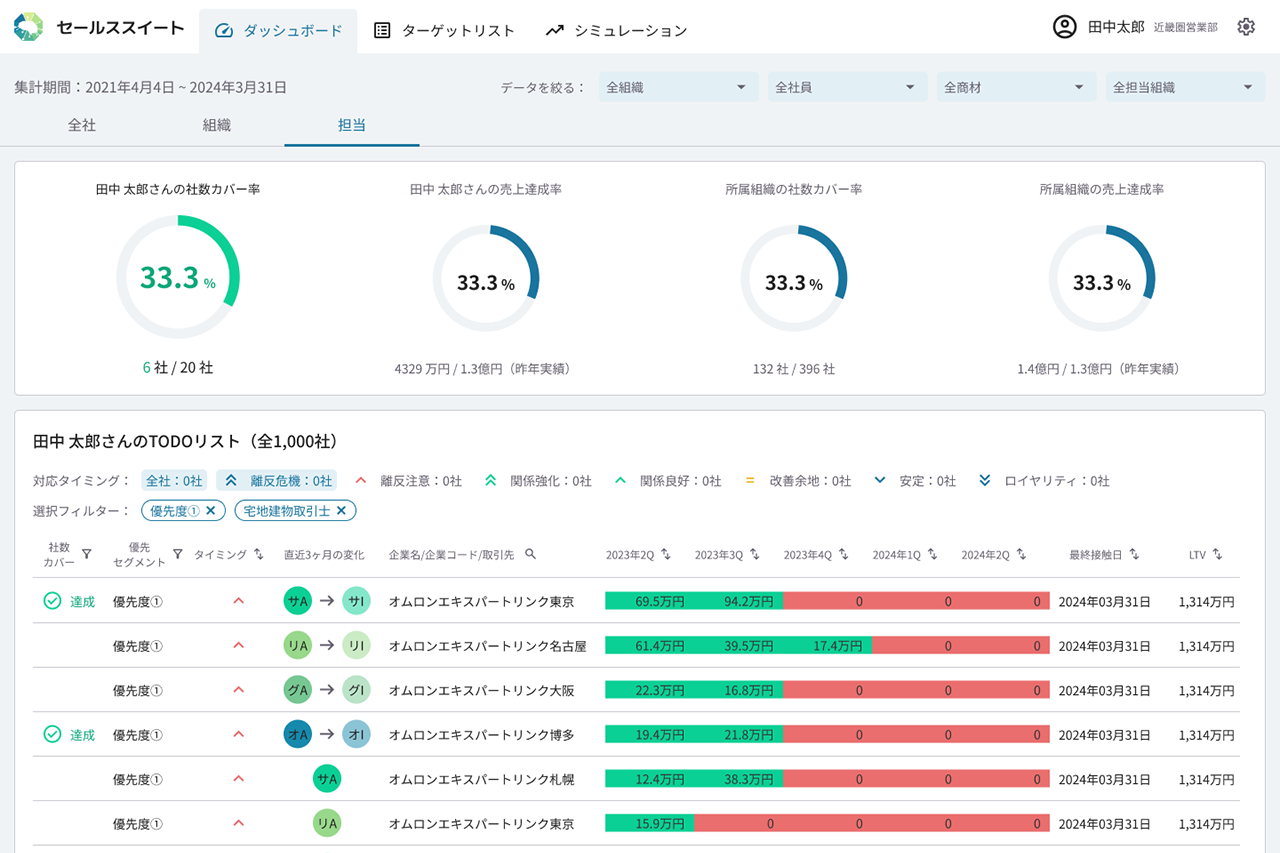1280x853 pixels.
Task: Click the サI badge in 東京 row
Action: [x=356, y=601]
